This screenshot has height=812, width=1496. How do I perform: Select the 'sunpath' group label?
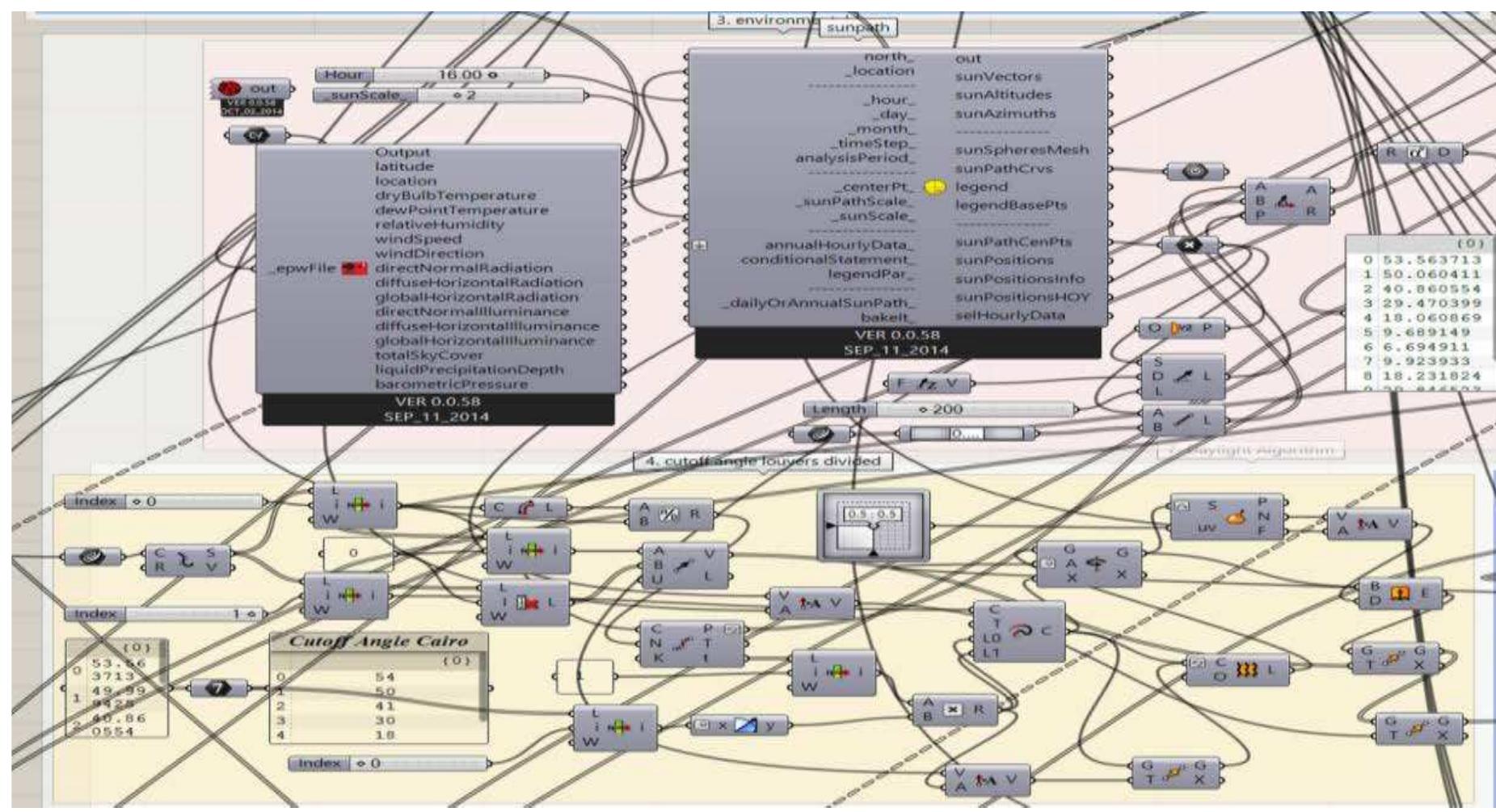[x=858, y=27]
